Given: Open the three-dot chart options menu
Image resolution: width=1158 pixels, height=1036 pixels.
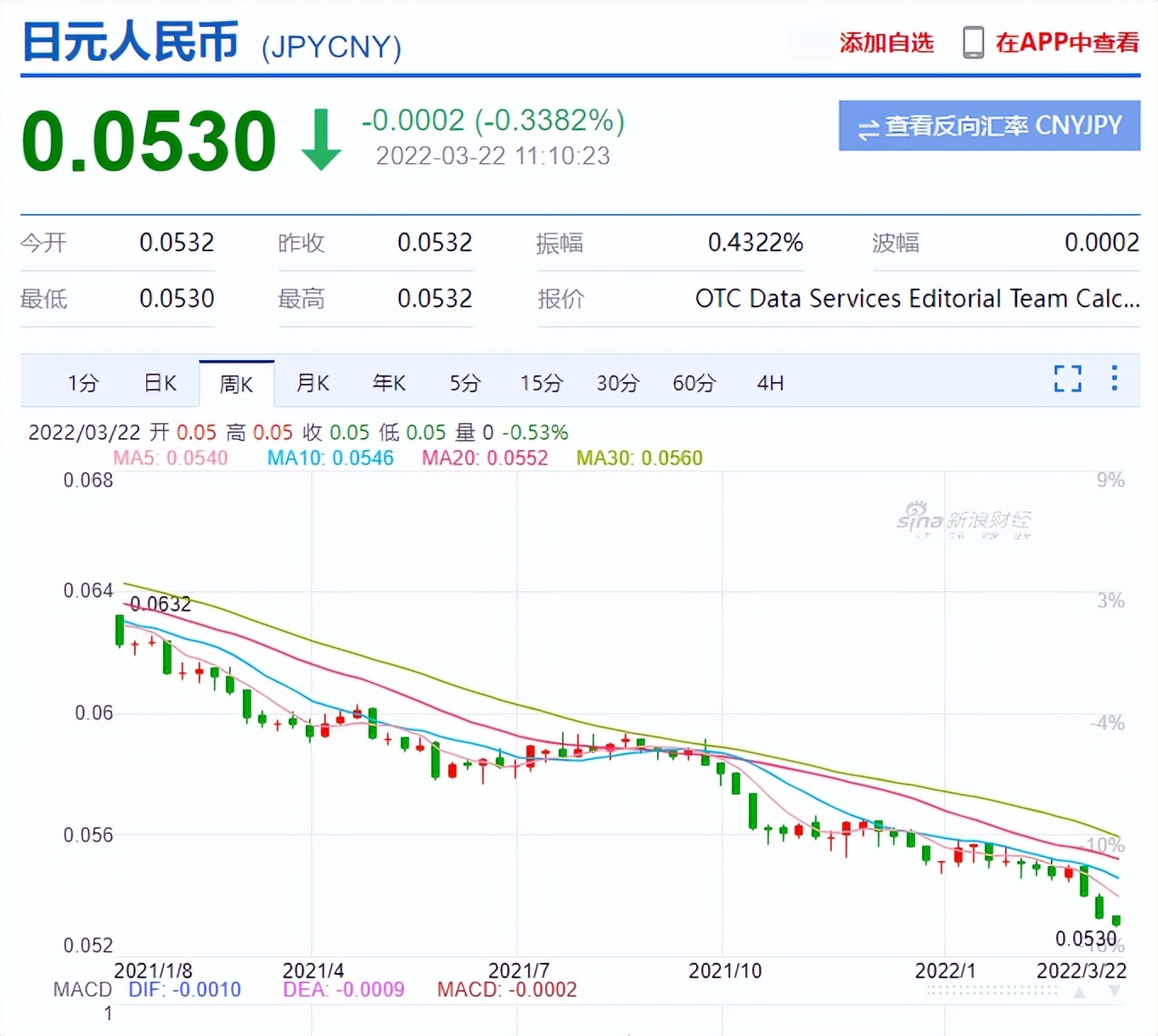Looking at the screenshot, I should 1114,379.
